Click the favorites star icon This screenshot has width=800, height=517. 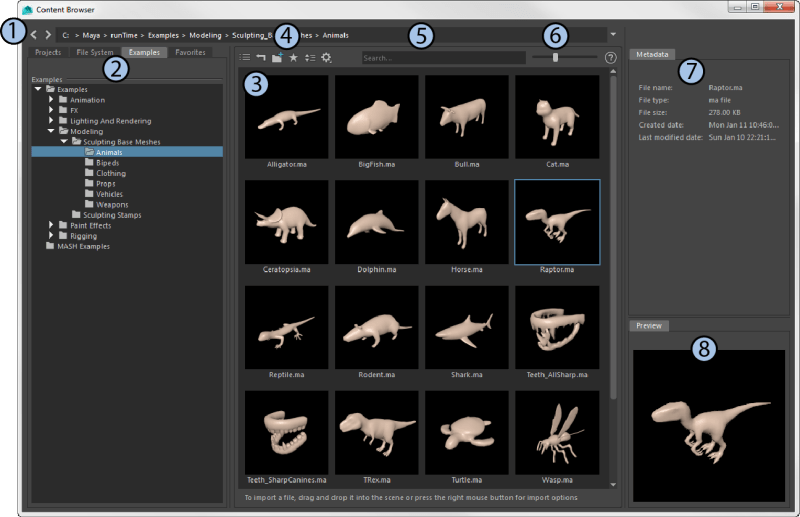293,58
